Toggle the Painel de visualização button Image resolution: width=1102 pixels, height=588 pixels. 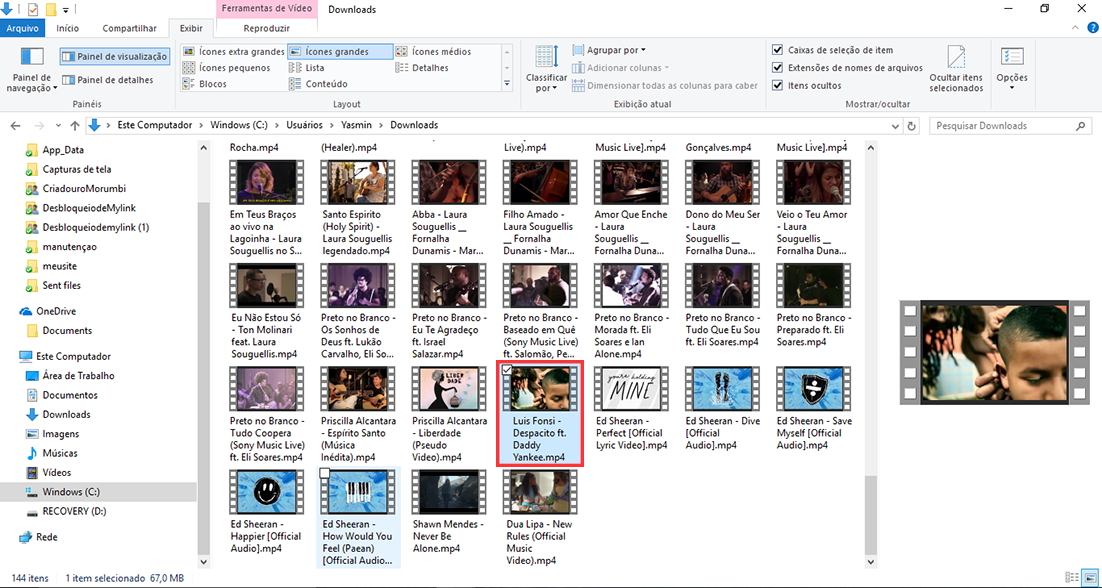(x=115, y=57)
